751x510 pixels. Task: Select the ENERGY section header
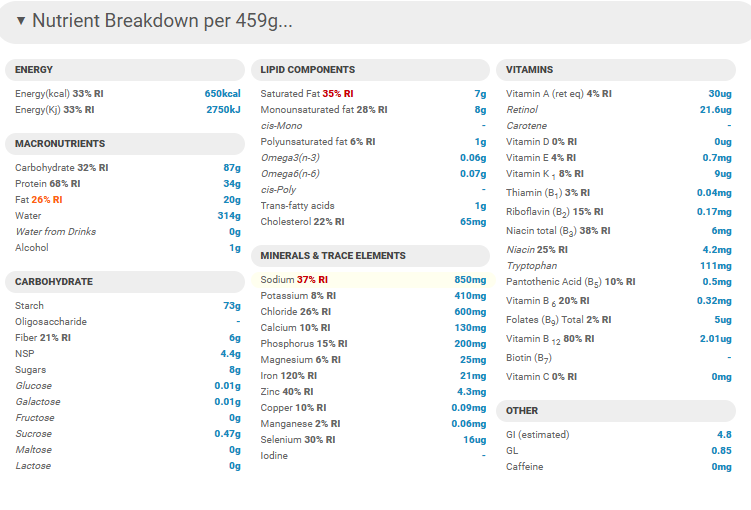coord(125,70)
